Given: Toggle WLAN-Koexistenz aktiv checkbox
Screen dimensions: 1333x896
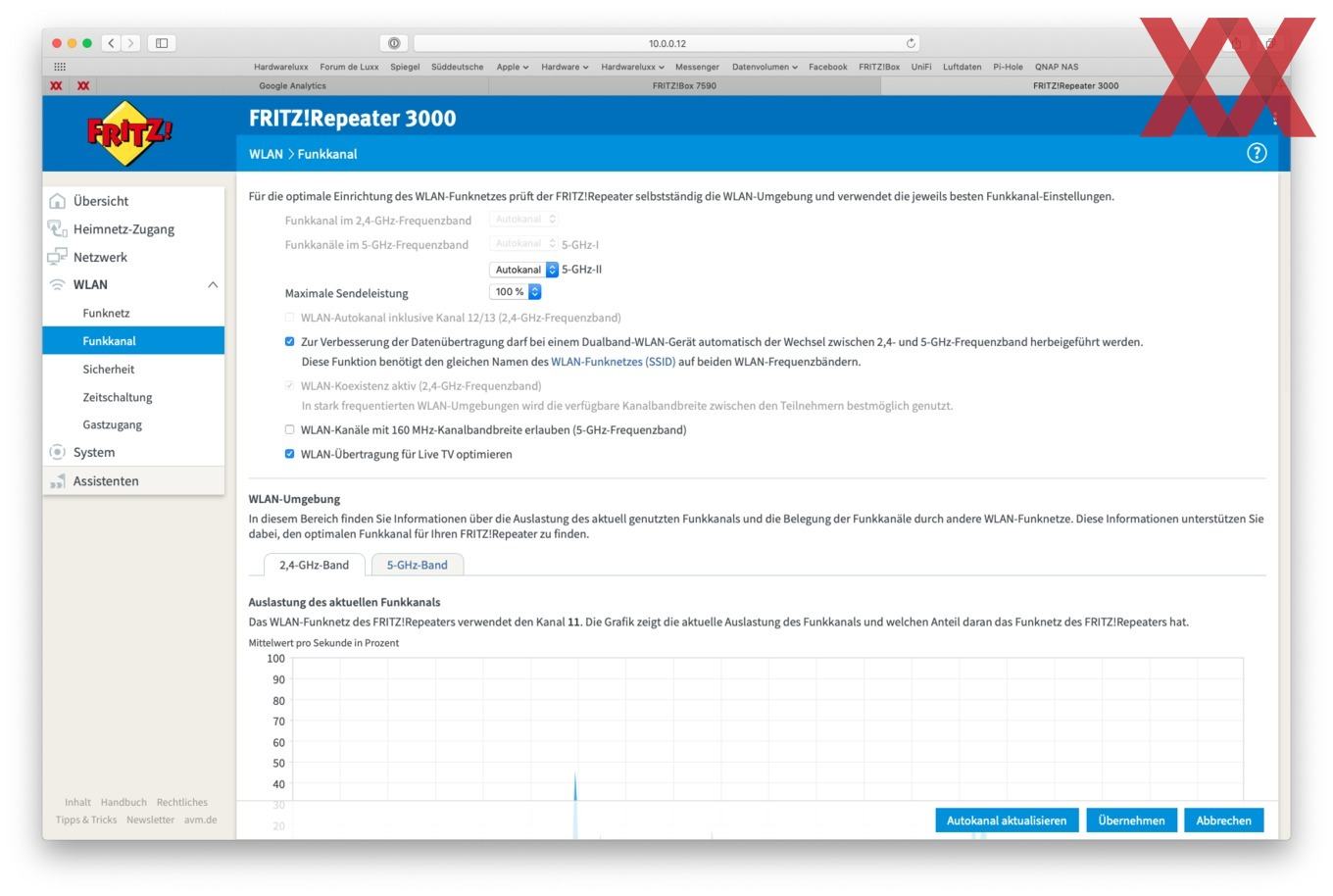Looking at the screenshot, I should (x=289, y=386).
